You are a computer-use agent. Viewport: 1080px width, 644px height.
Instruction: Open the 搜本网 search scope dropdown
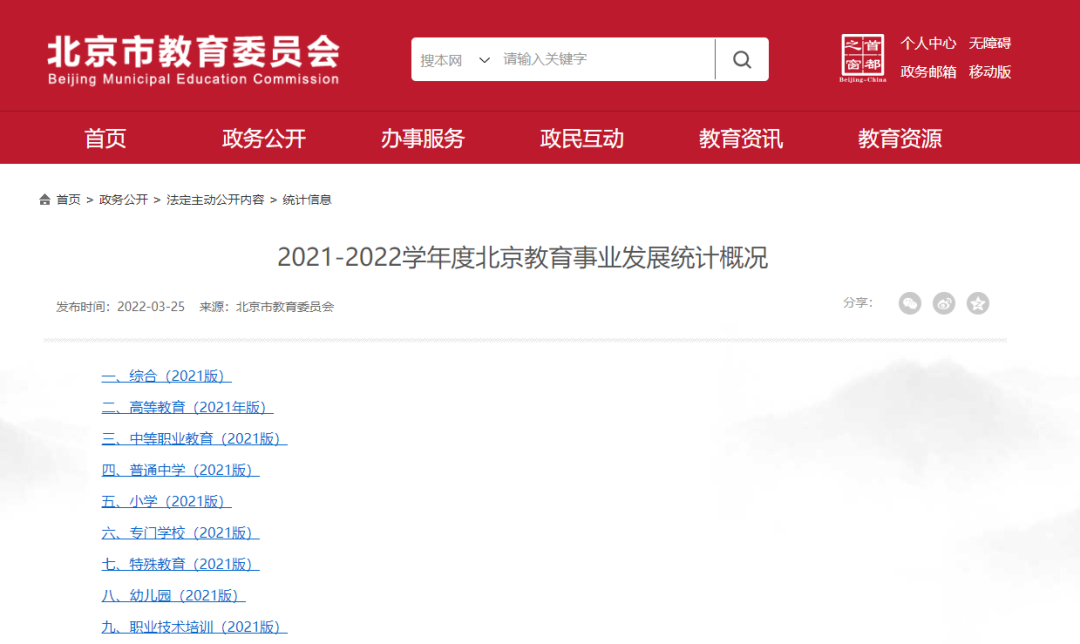point(455,60)
